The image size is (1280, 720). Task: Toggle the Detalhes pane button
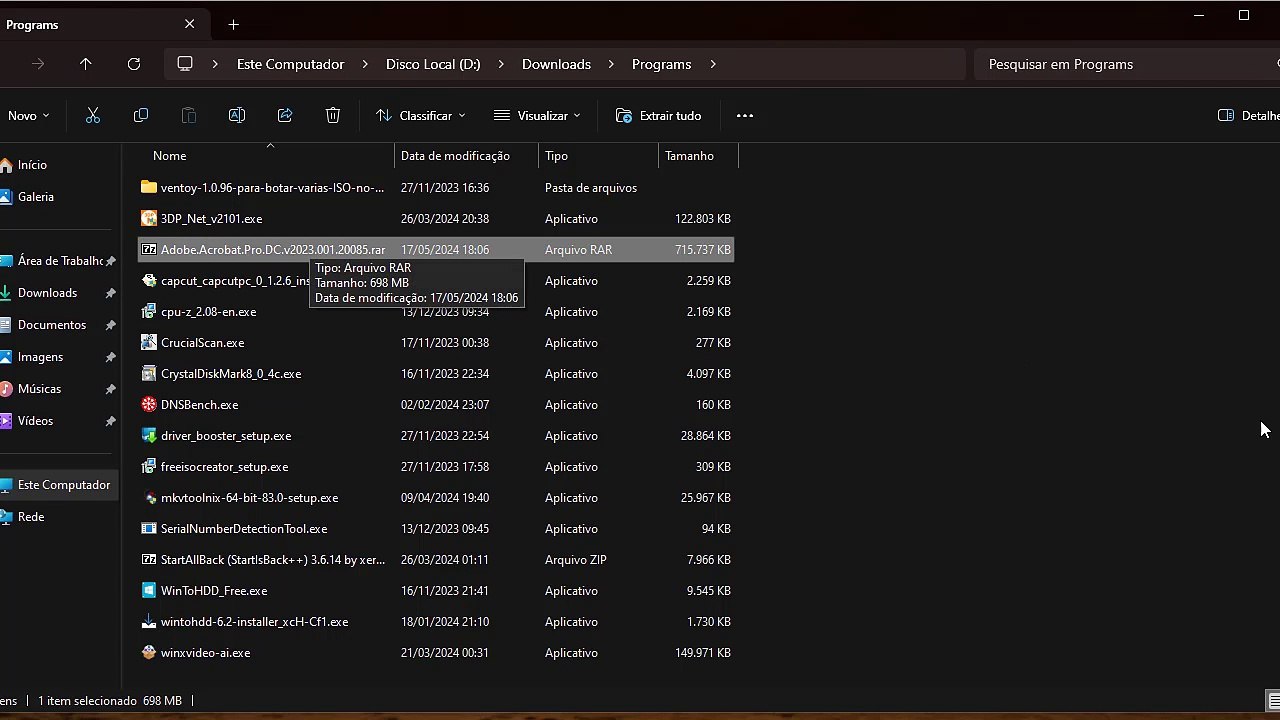[1248, 116]
